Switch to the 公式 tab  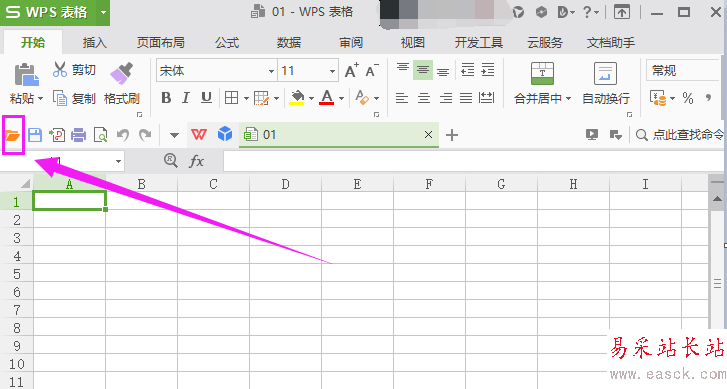pyautogui.click(x=227, y=43)
